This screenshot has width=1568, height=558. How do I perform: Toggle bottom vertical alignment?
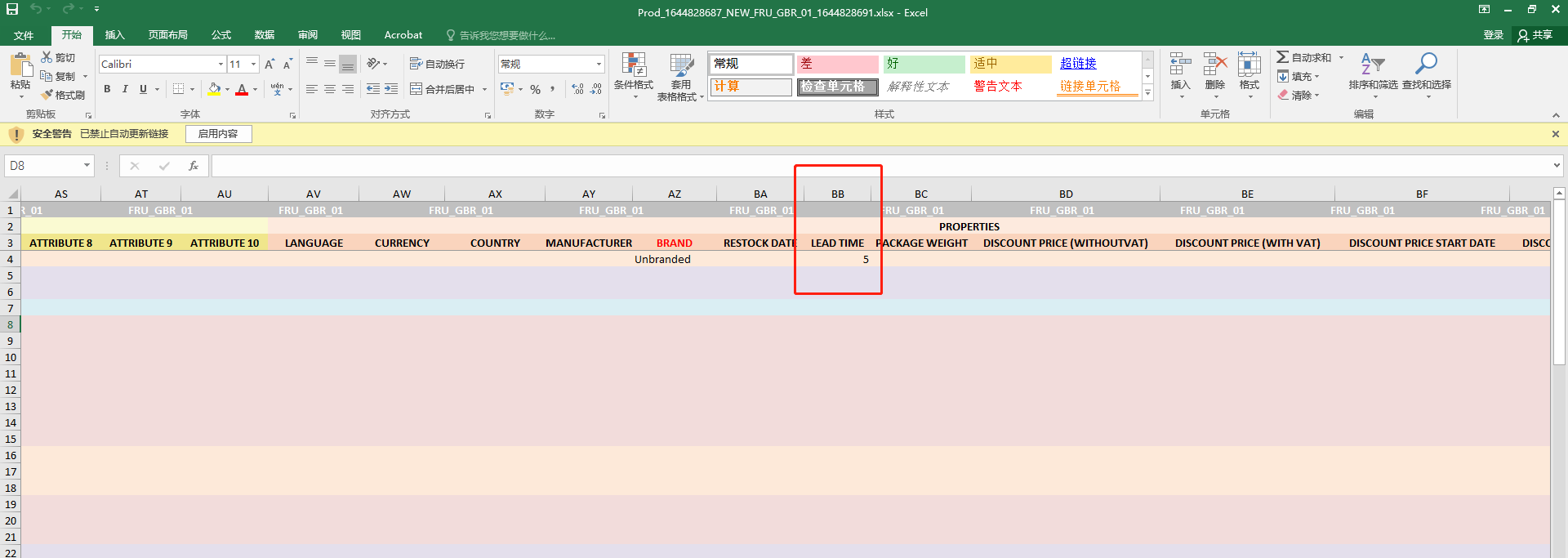click(x=348, y=63)
